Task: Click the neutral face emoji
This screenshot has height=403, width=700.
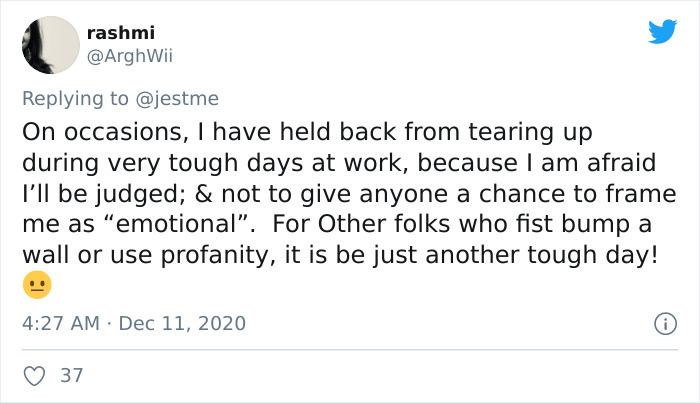Action: [x=36, y=285]
